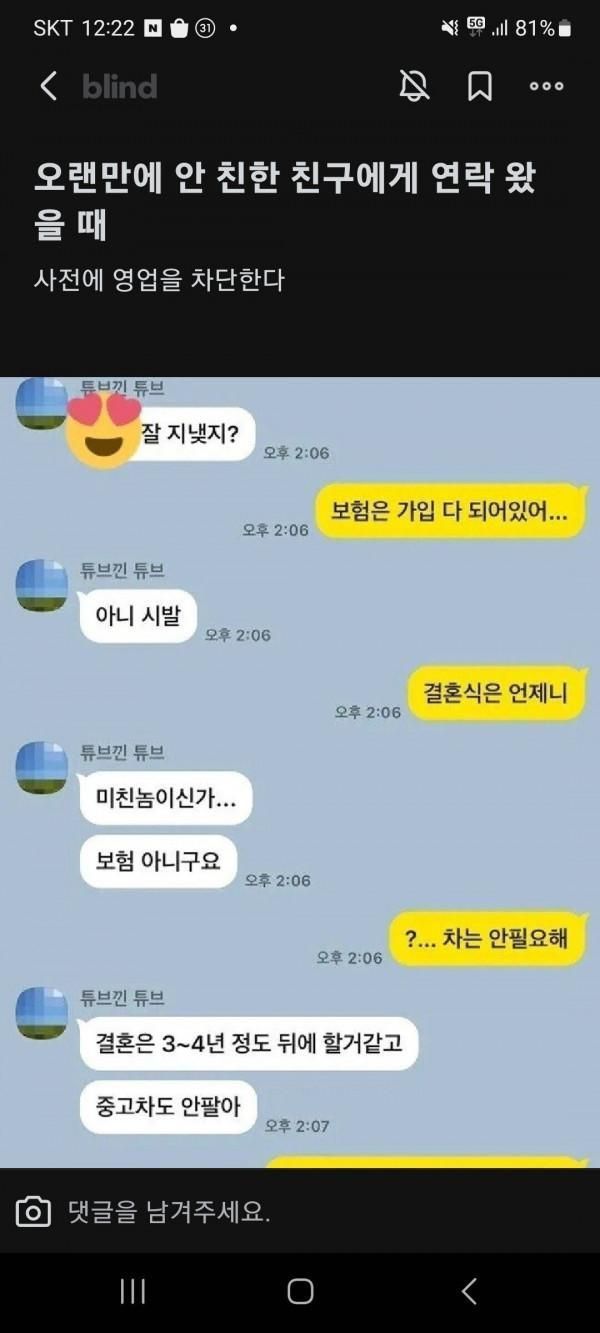Tap the Android back navigation button

click(x=468, y=1291)
